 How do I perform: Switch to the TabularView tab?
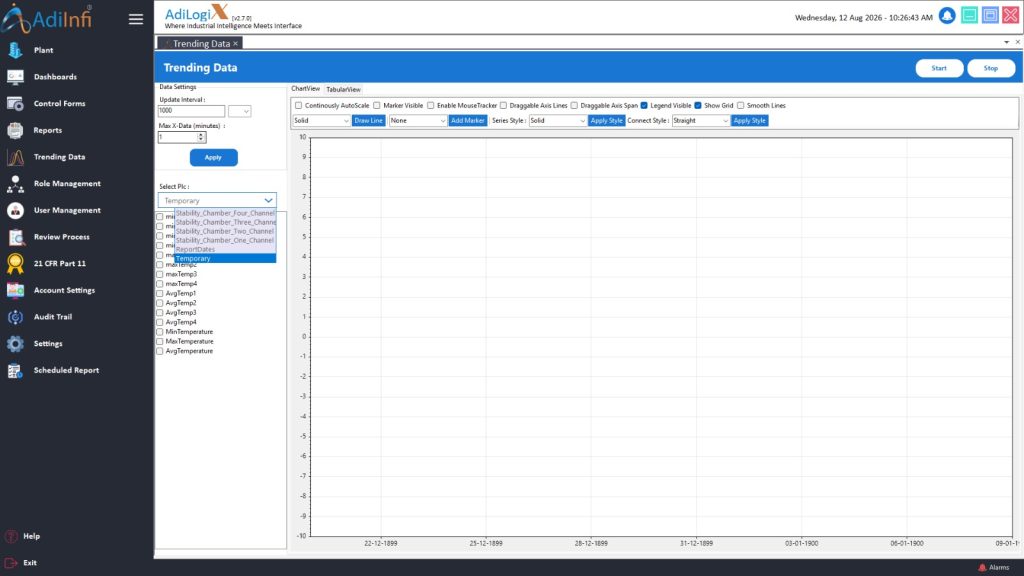(x=344, y=89)
